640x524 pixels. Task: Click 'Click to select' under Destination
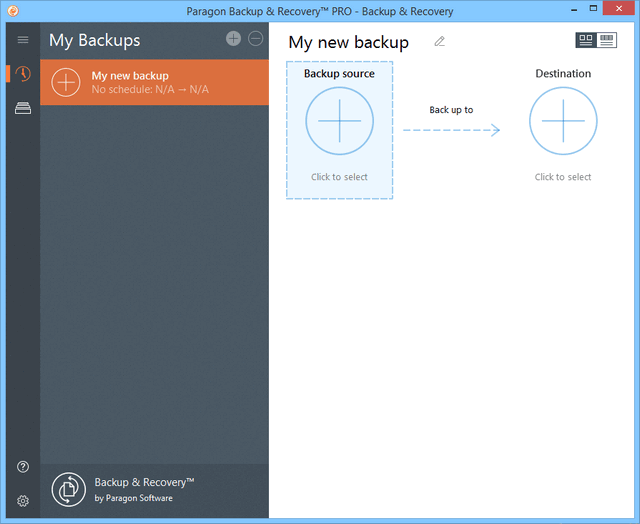pos(563,177)
